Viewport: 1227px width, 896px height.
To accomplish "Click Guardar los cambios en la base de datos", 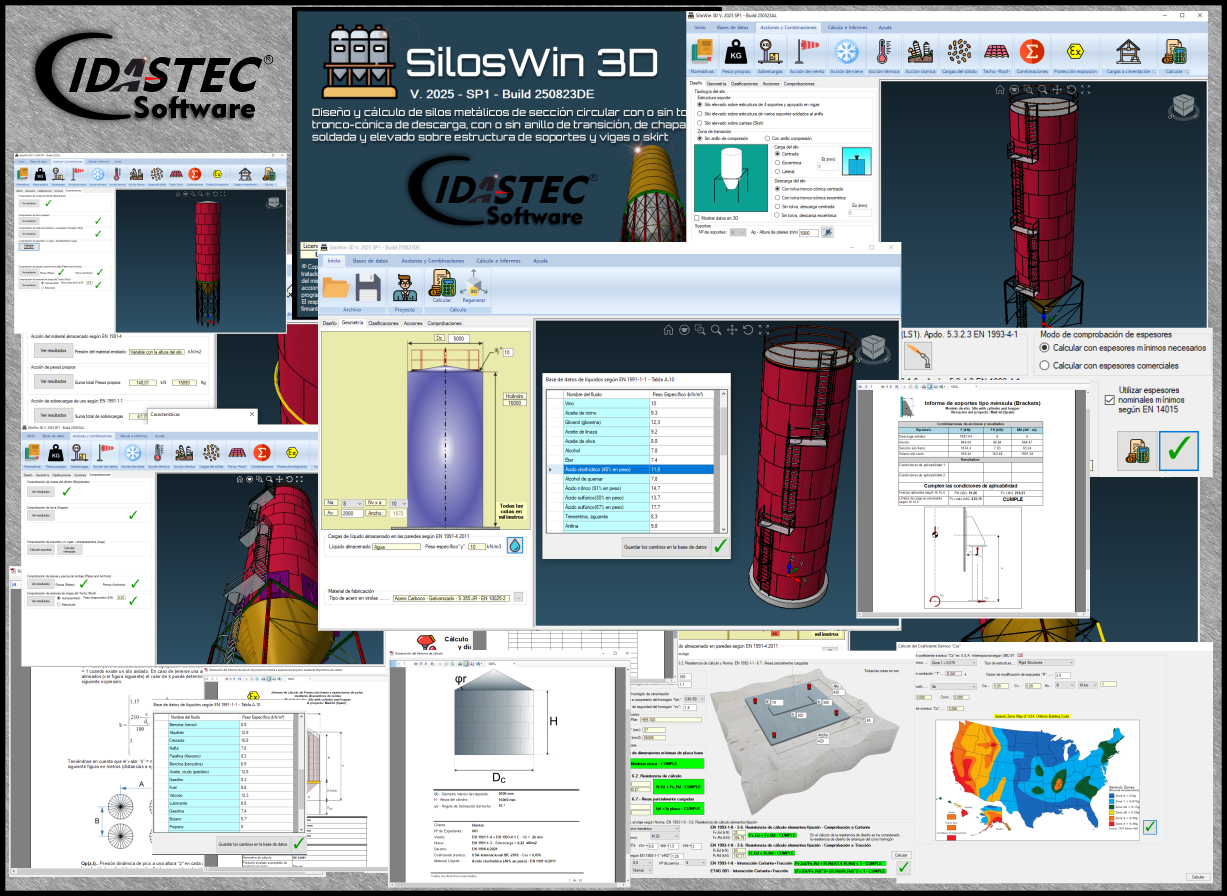I will [665, 547].
